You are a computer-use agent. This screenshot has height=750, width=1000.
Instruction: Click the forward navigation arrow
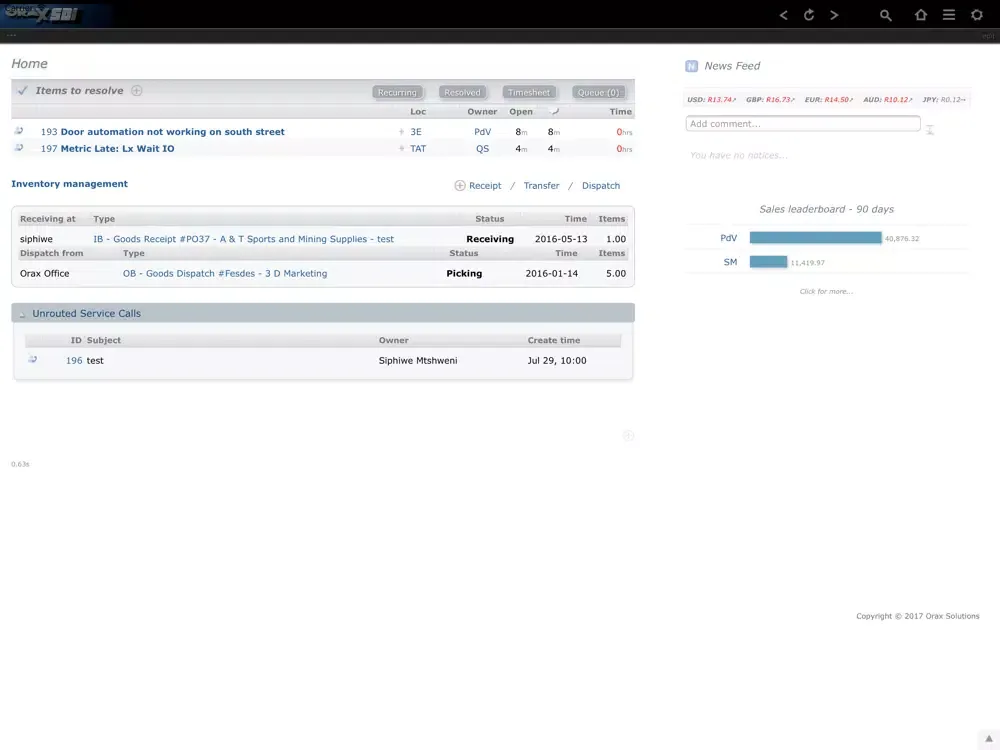834,15
